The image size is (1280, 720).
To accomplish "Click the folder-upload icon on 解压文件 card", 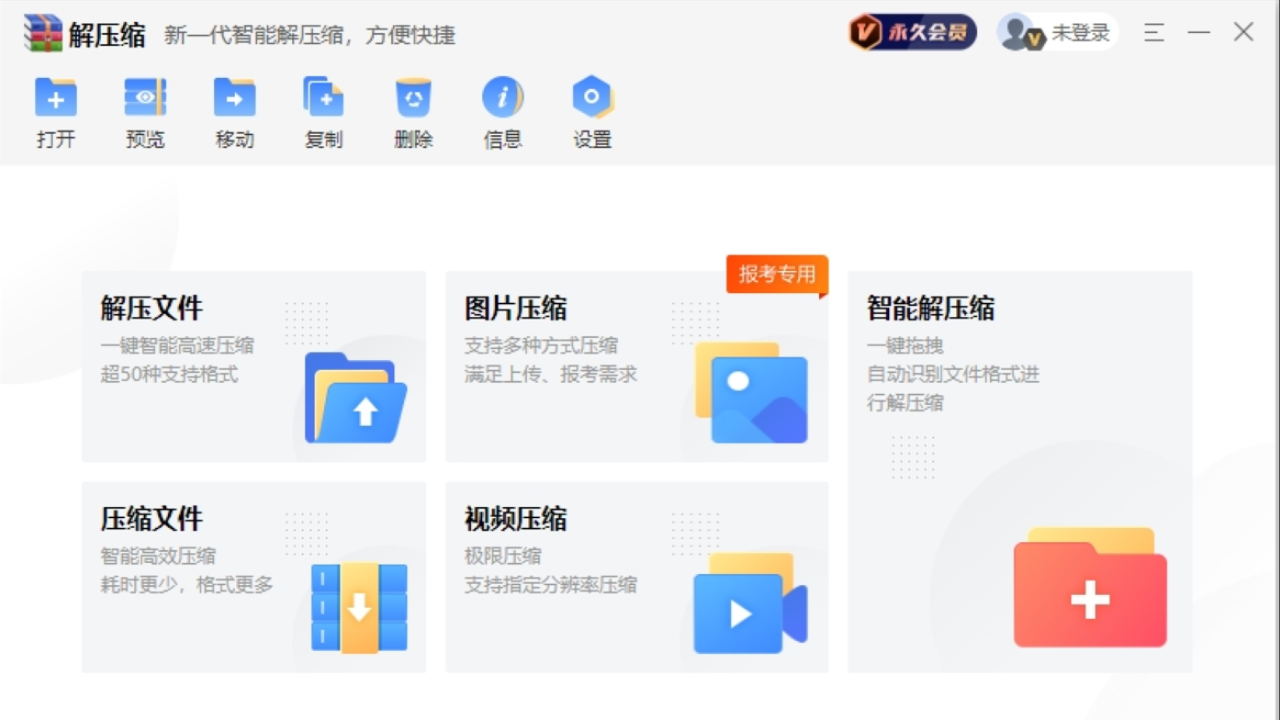I will (x=357, y=398).
